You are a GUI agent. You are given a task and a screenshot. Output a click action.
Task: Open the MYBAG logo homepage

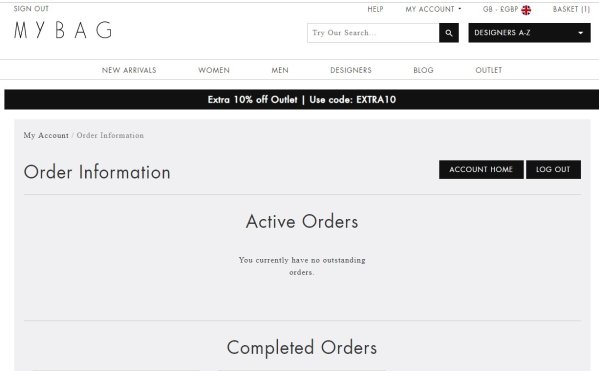[63, 30]
